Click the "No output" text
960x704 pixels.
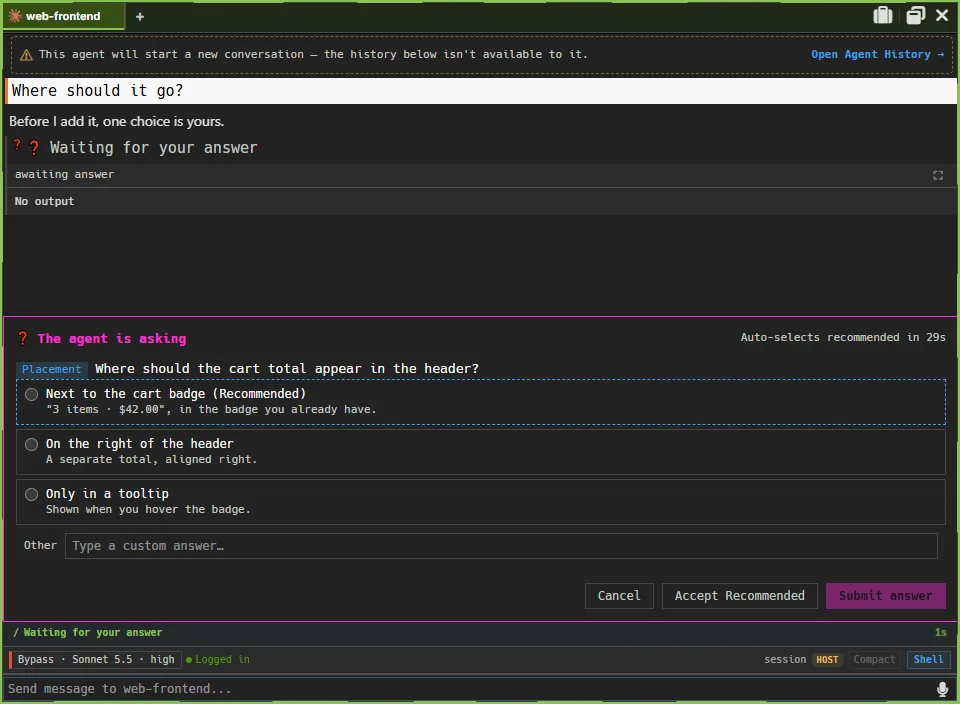(x=44, y=201)
